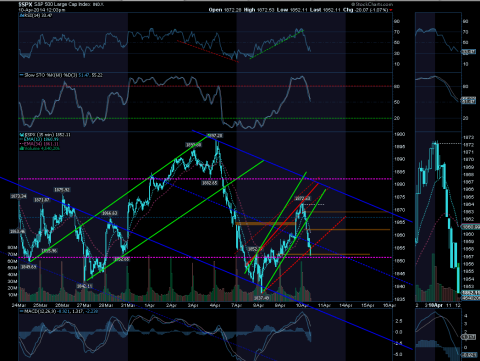Click the 1897.28 peak price label
480x361 pixels.
point(215,136)
